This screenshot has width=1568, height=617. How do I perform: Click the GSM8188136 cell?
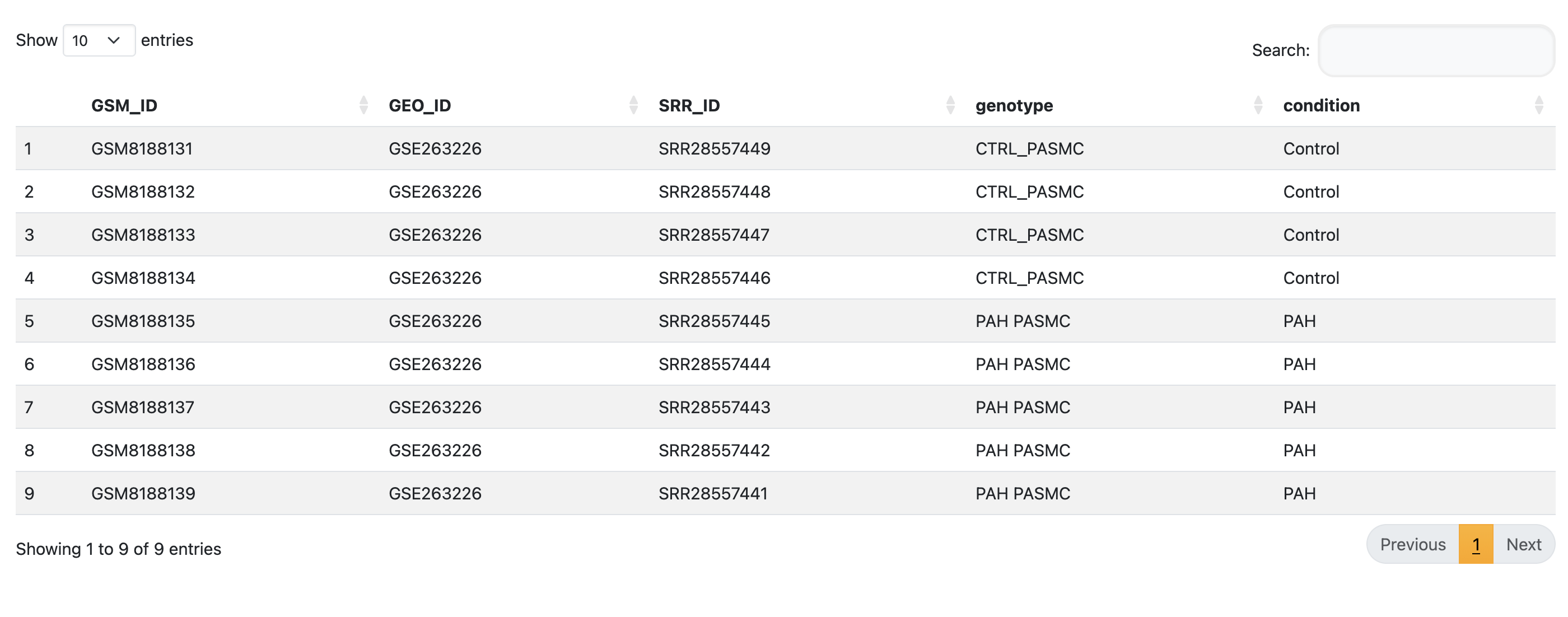(143, 364)
